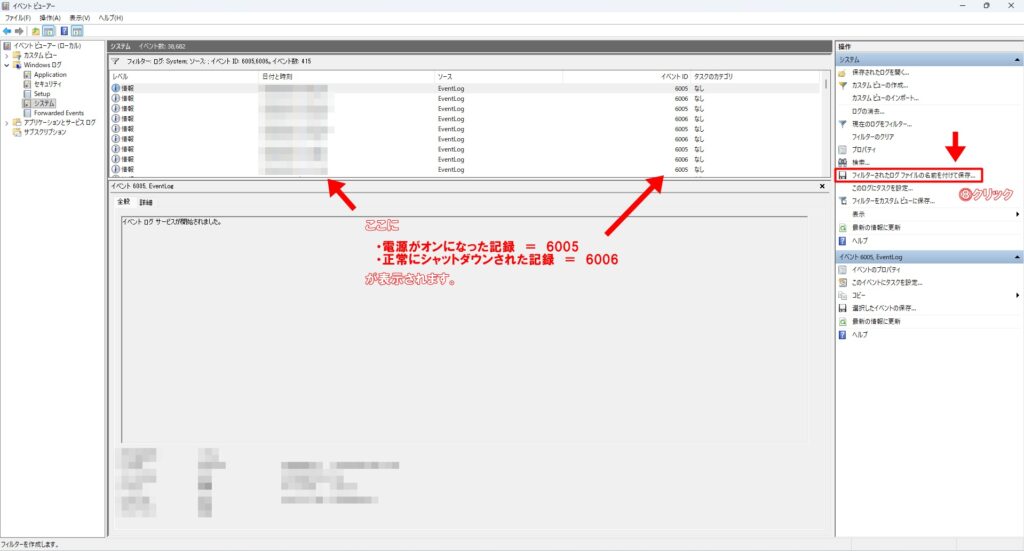Click the funnel icon for カスタム ビューの作成
Image resolution: width=1024 pixels, height=551 pixels.
[842, 85]
